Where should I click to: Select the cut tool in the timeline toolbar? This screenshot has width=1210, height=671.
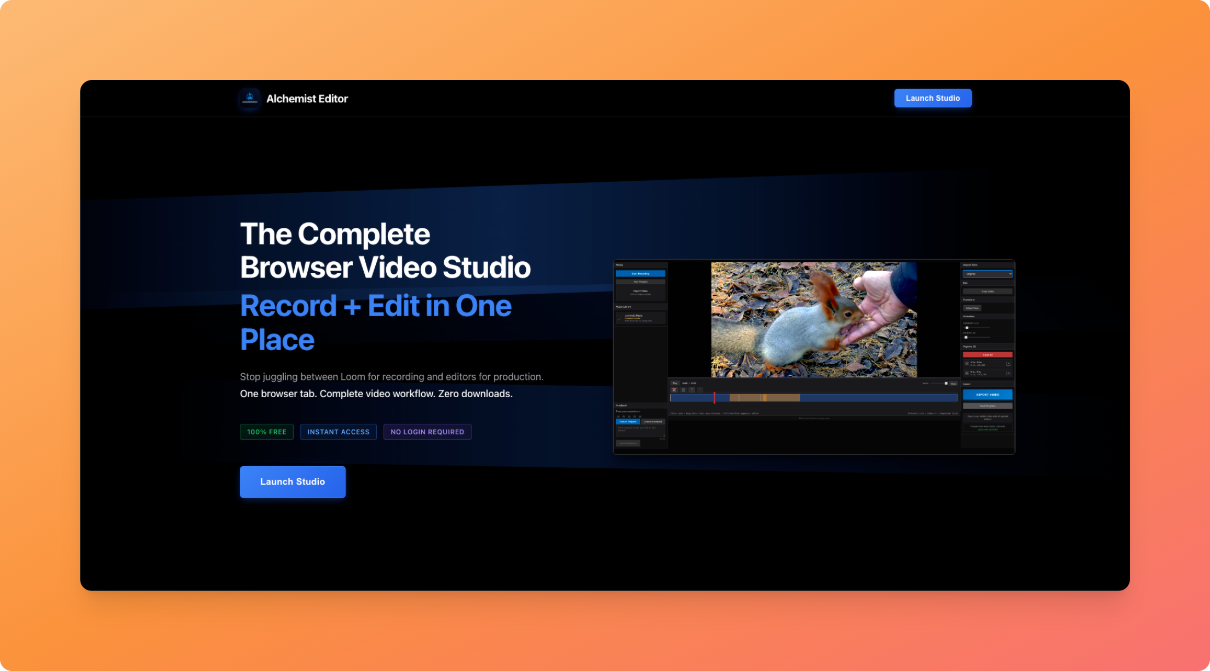click(x=674, y=389)
